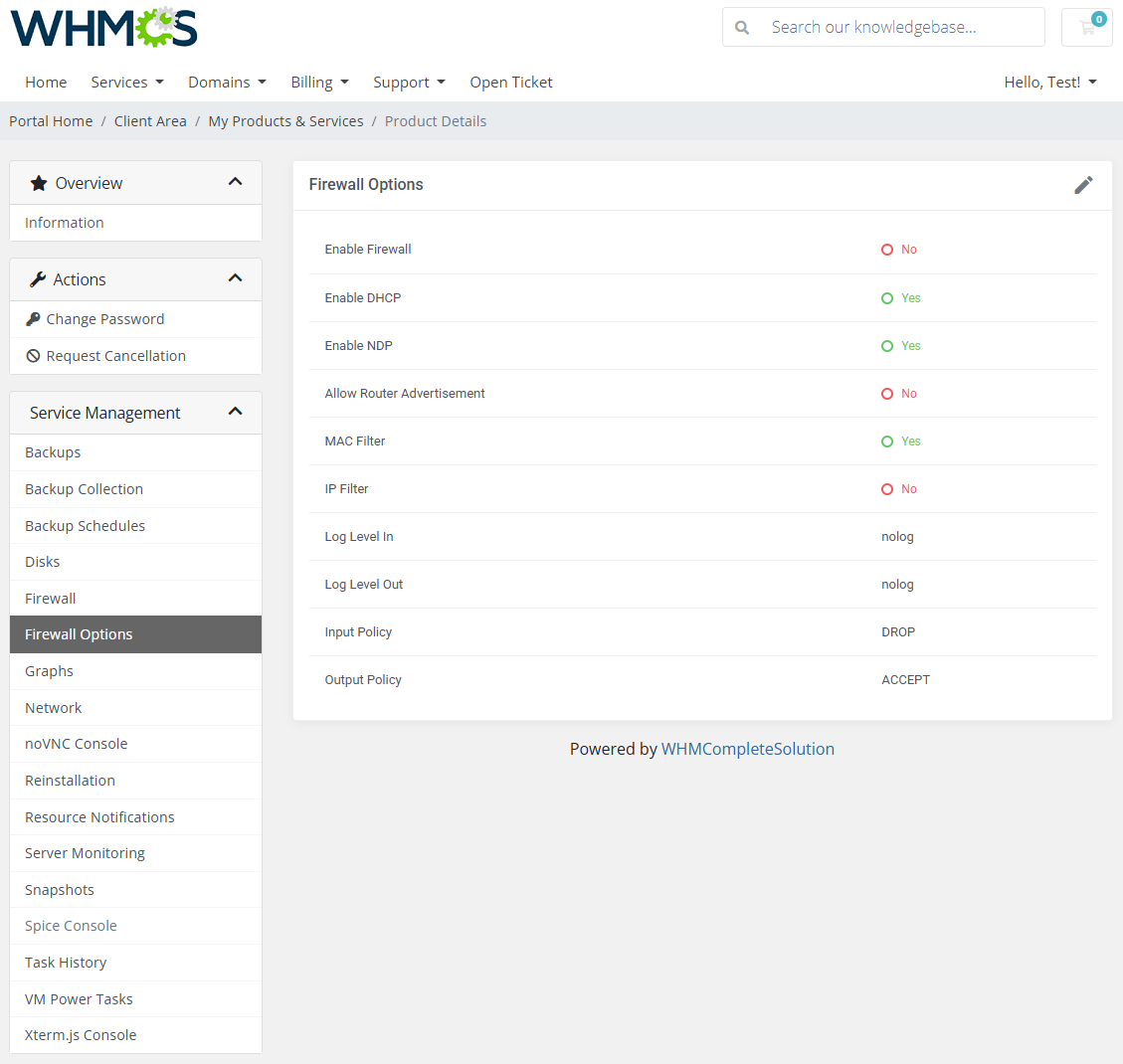Select the Change Password key icon
Image resolution: width=1123 pixels, height=1064 pixels.
tap(36, 318)
